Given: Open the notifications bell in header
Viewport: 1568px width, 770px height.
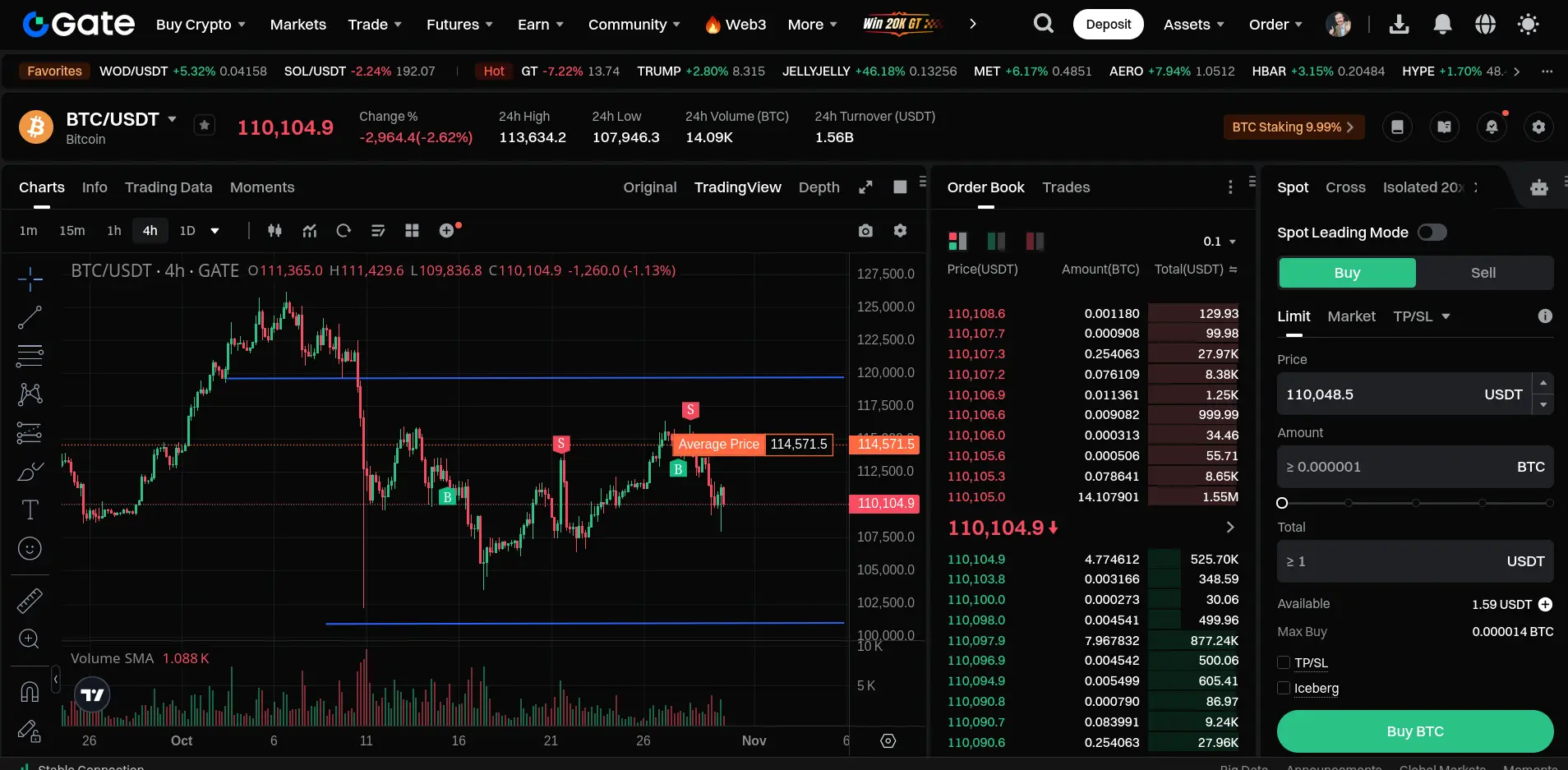Looking at the screenshot, I should point(1442,25).
